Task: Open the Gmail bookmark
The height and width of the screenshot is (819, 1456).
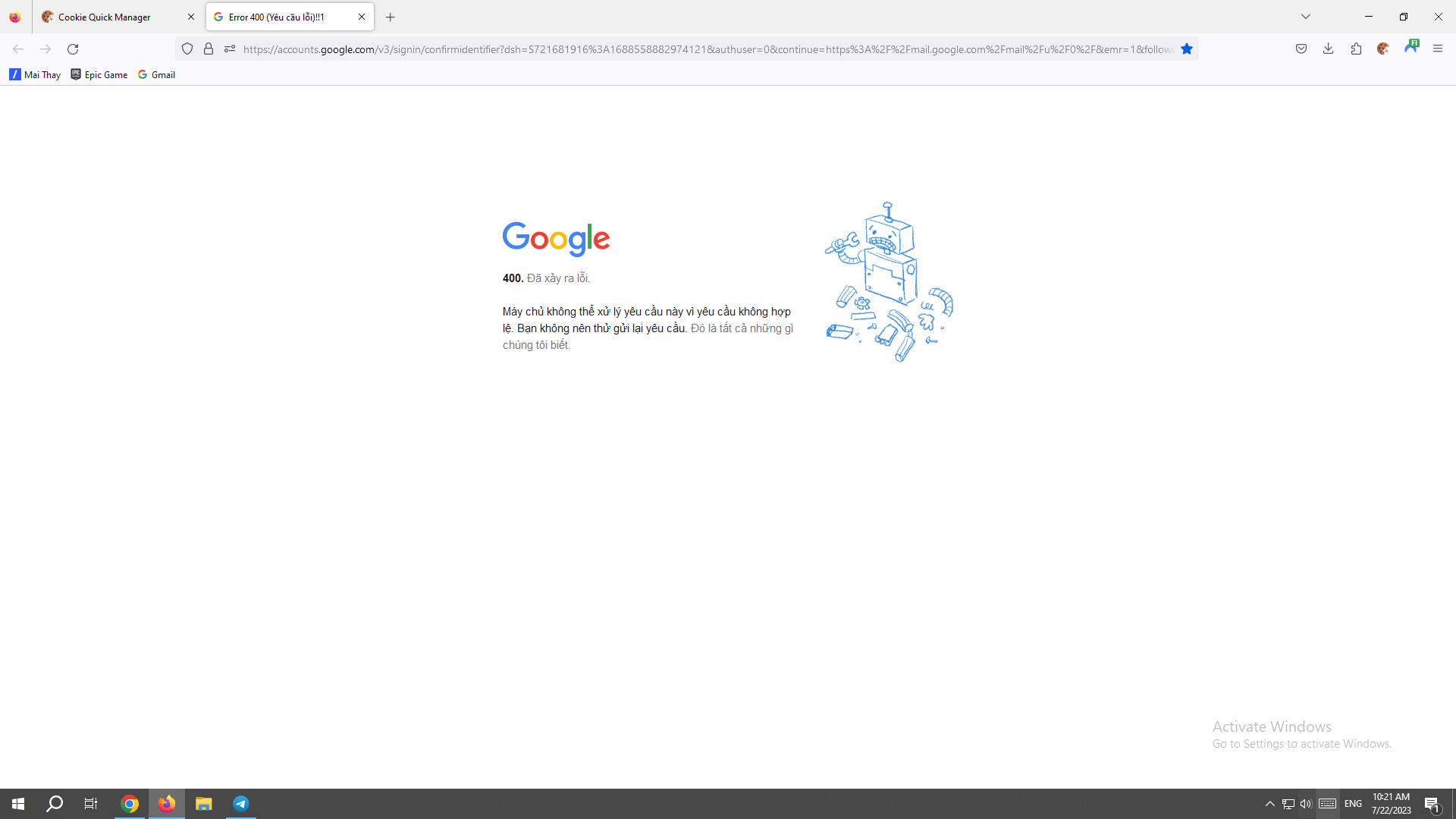Action: coord(157,74)
